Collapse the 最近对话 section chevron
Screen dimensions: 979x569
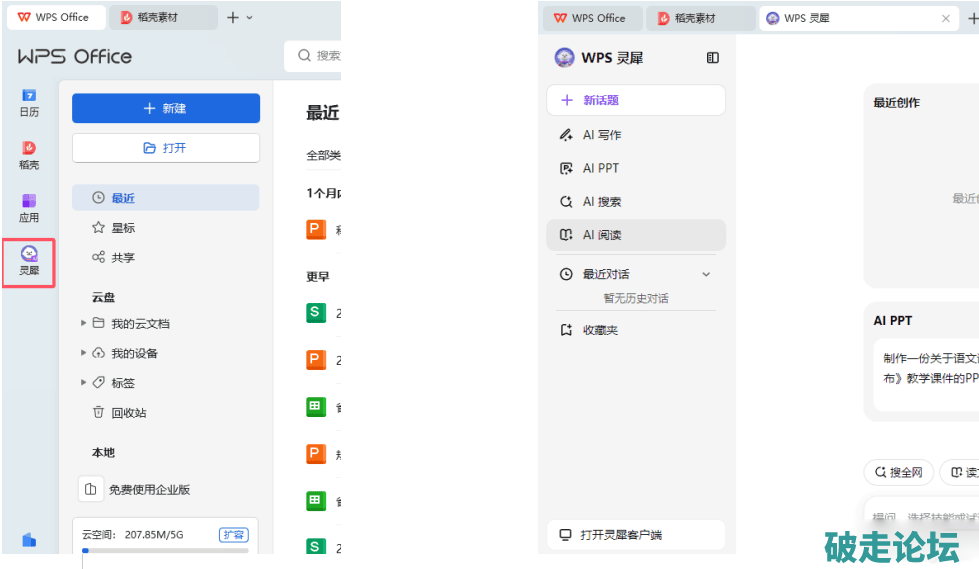pyautogui.click(x=706, y=274)
